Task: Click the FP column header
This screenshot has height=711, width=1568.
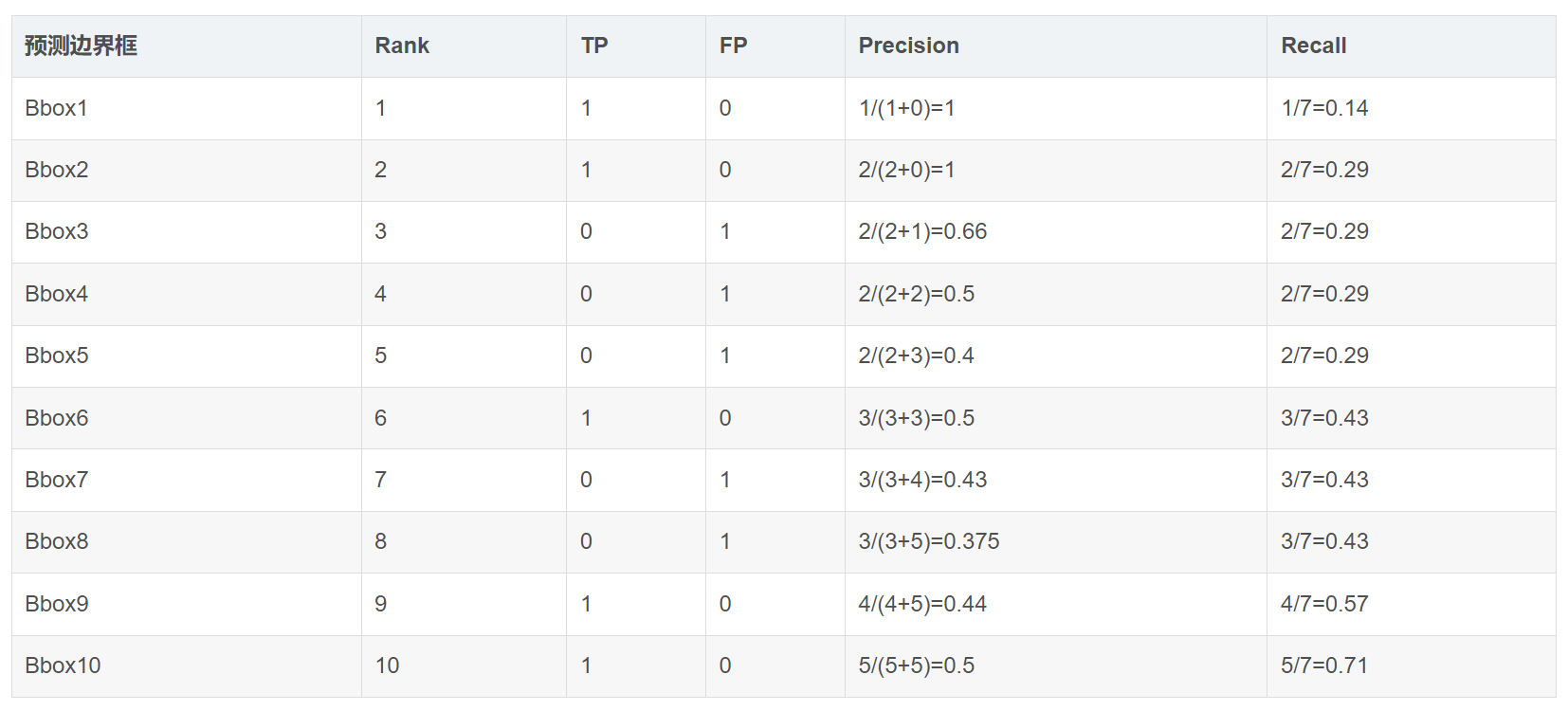Action: (733, 46)
